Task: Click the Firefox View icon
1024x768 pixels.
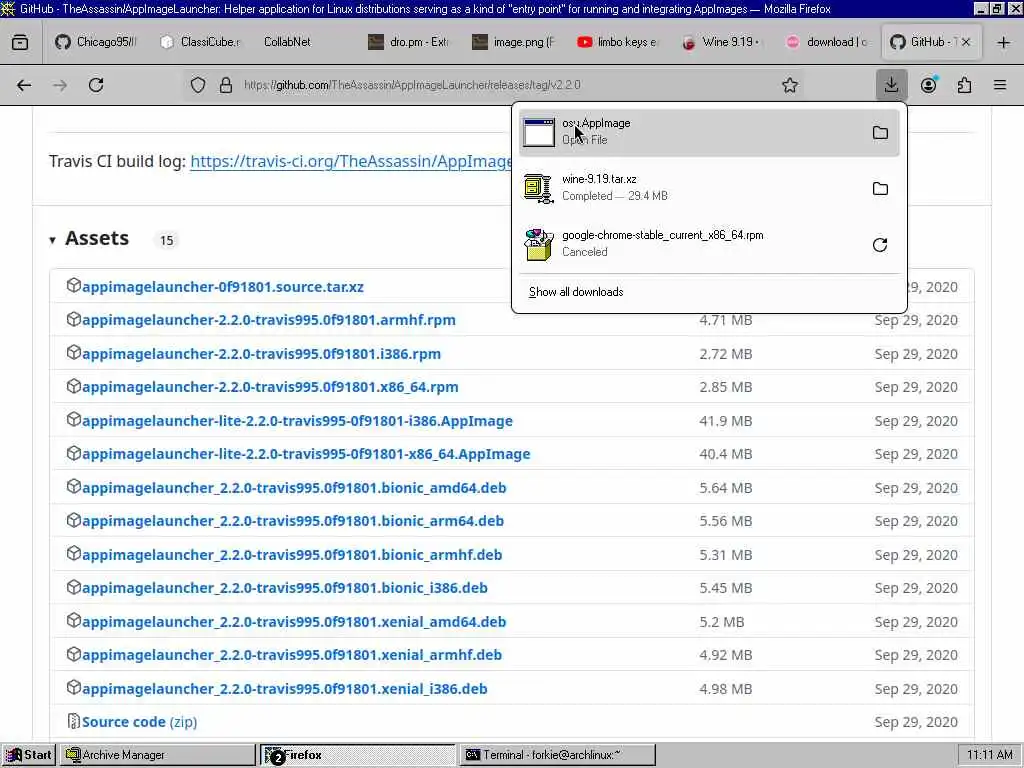Action: (20, 42)
